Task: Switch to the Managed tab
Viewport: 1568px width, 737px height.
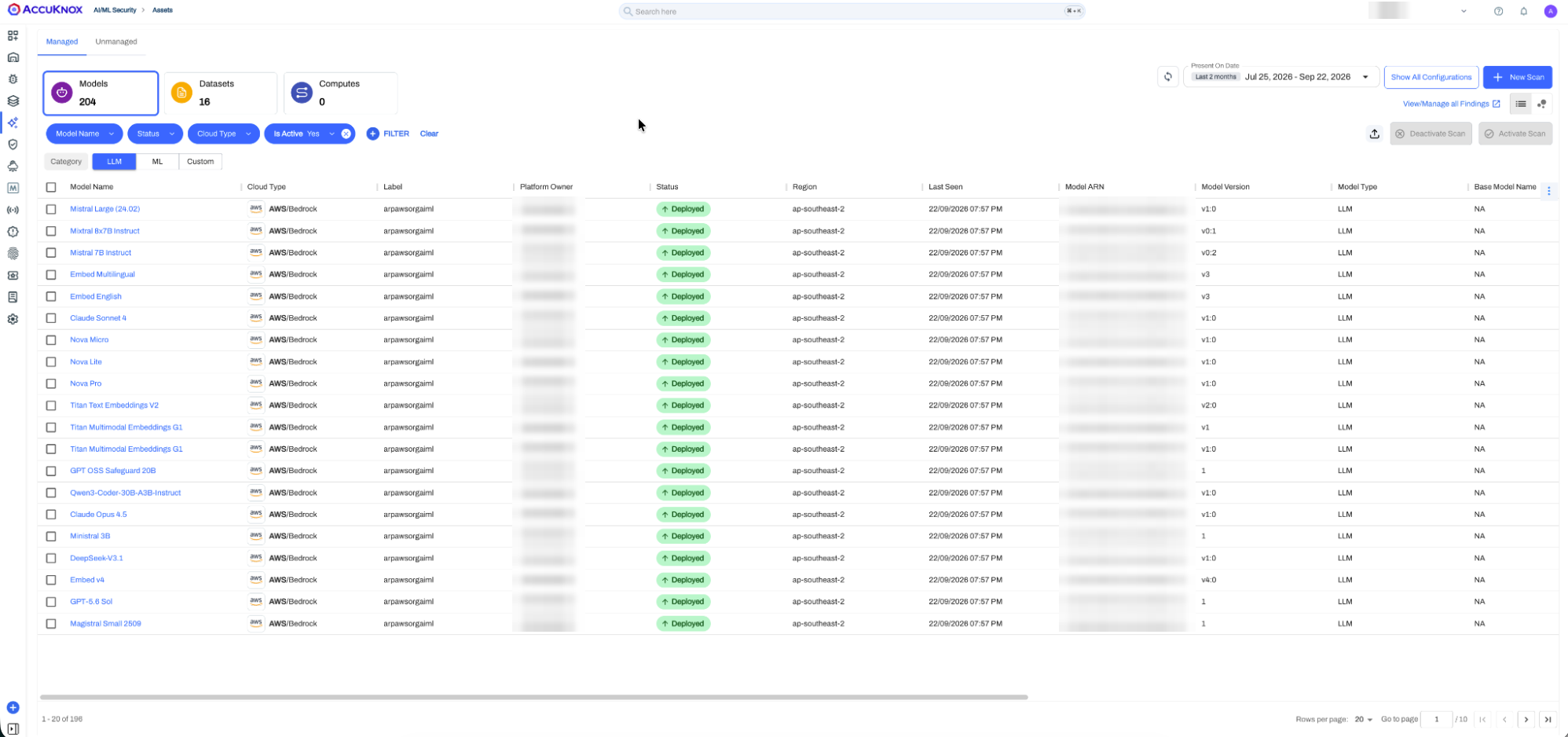Action: pyautogui.click(x=62, y=42)
